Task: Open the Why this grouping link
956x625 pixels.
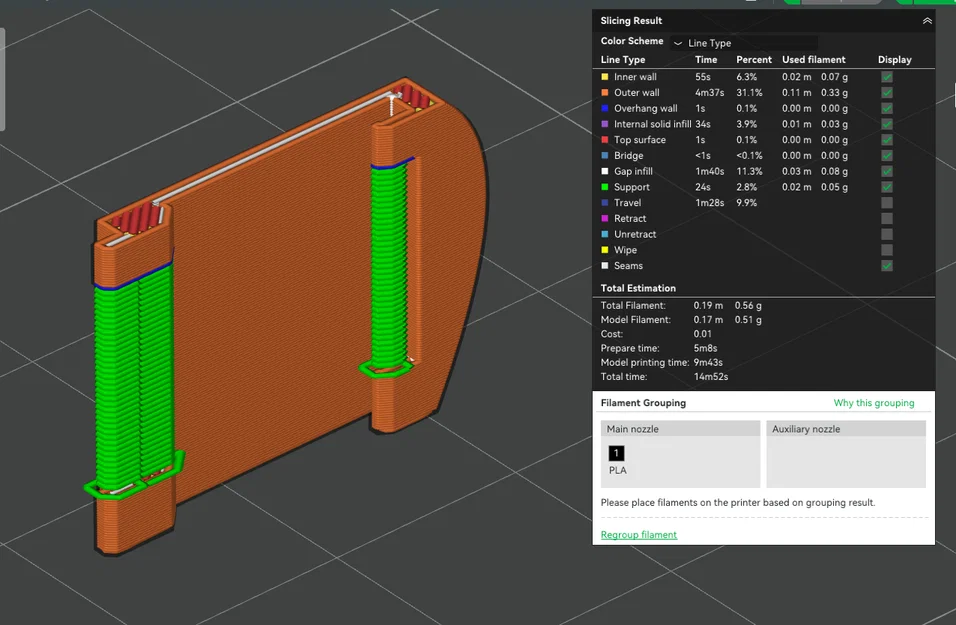Action: click(x=874, y=403)
